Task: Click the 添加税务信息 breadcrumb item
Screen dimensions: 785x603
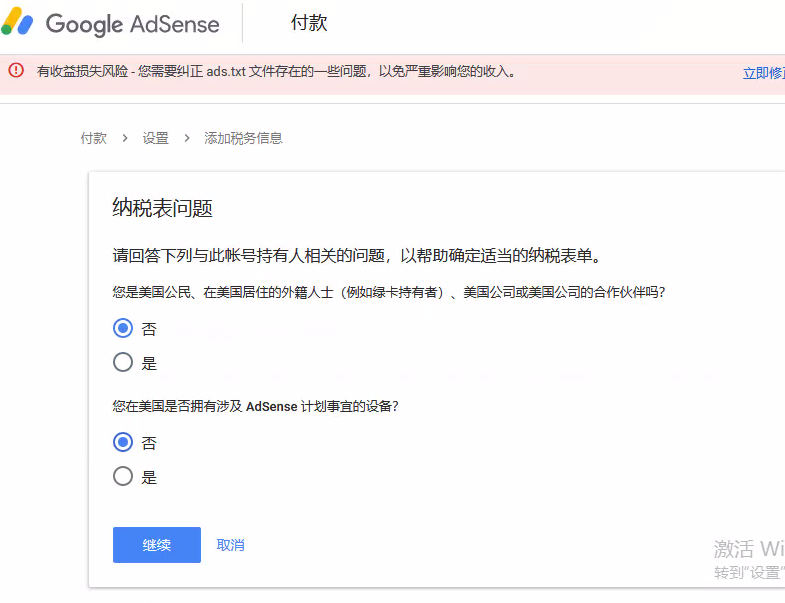Action: point(244,138)
